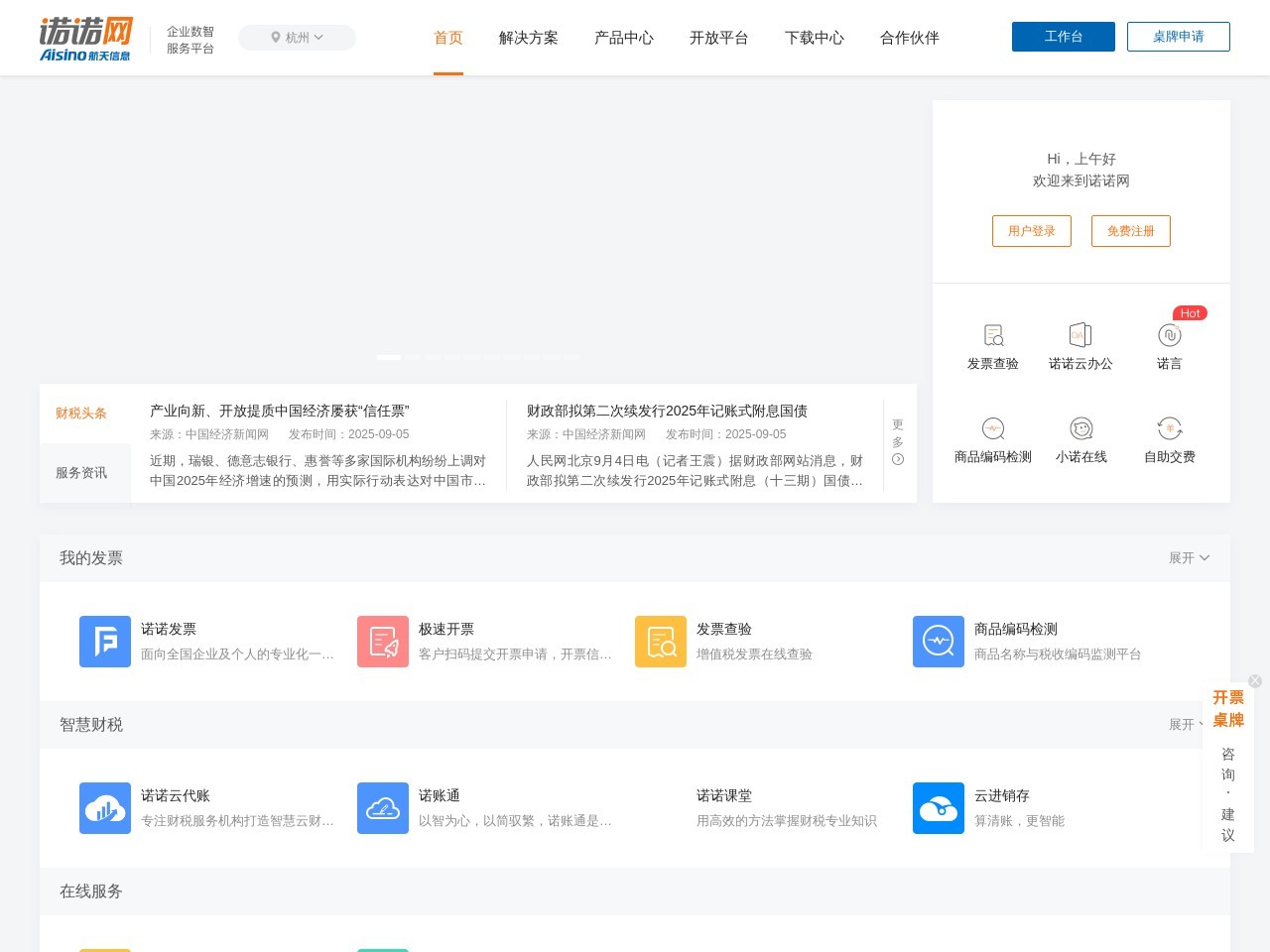Open the 开放平台 nav menu

click(x=719, y=38)
